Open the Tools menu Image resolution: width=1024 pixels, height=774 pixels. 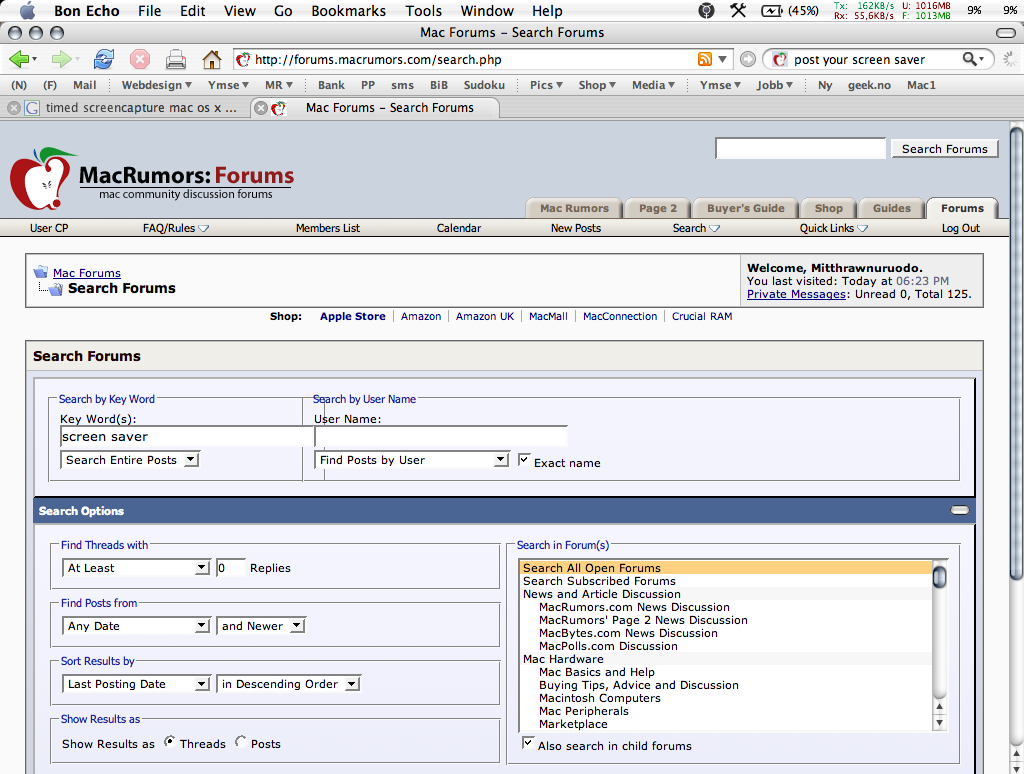423,10
